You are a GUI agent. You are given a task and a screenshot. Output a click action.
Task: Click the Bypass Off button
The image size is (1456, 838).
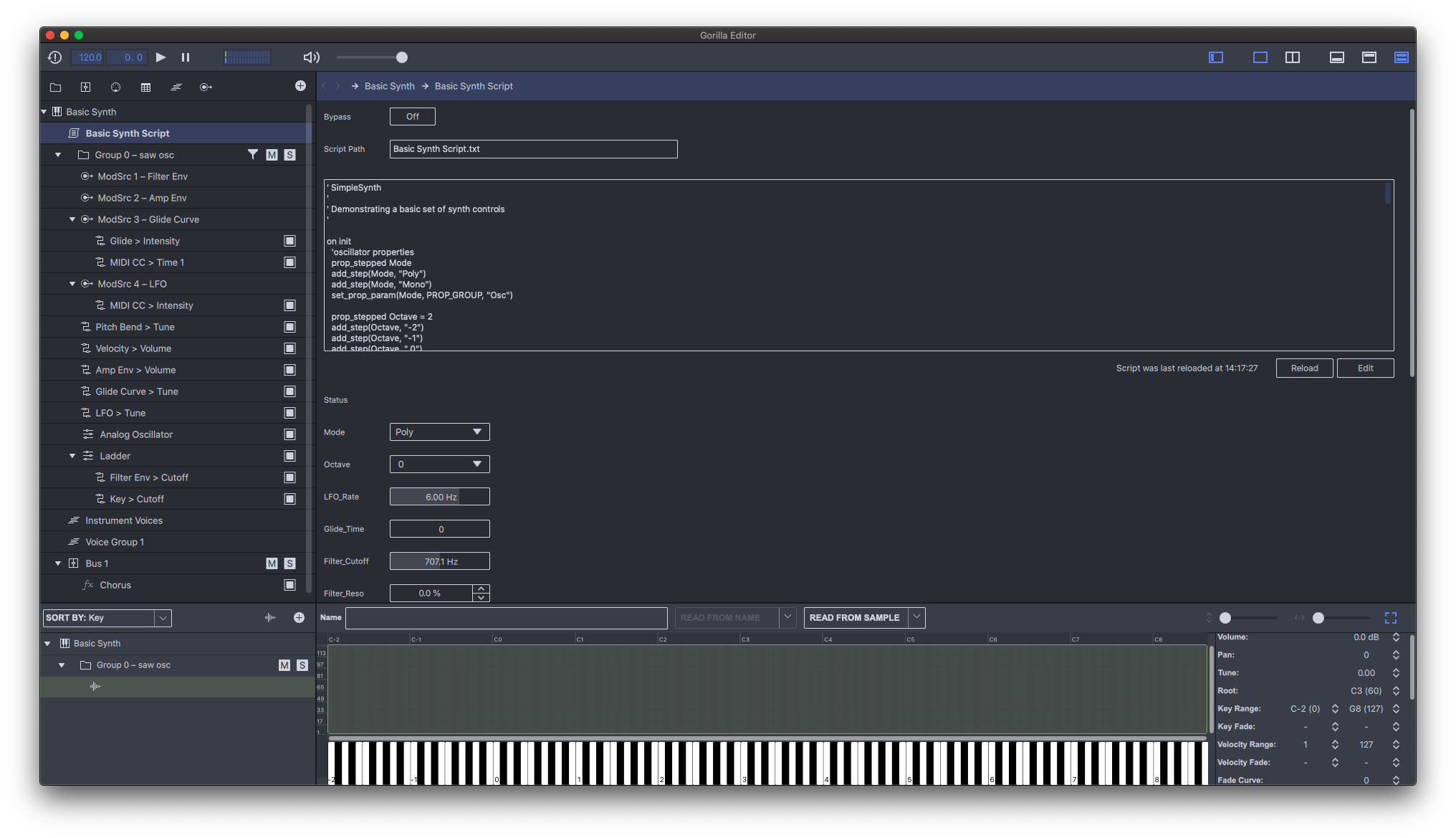[412, 116]
